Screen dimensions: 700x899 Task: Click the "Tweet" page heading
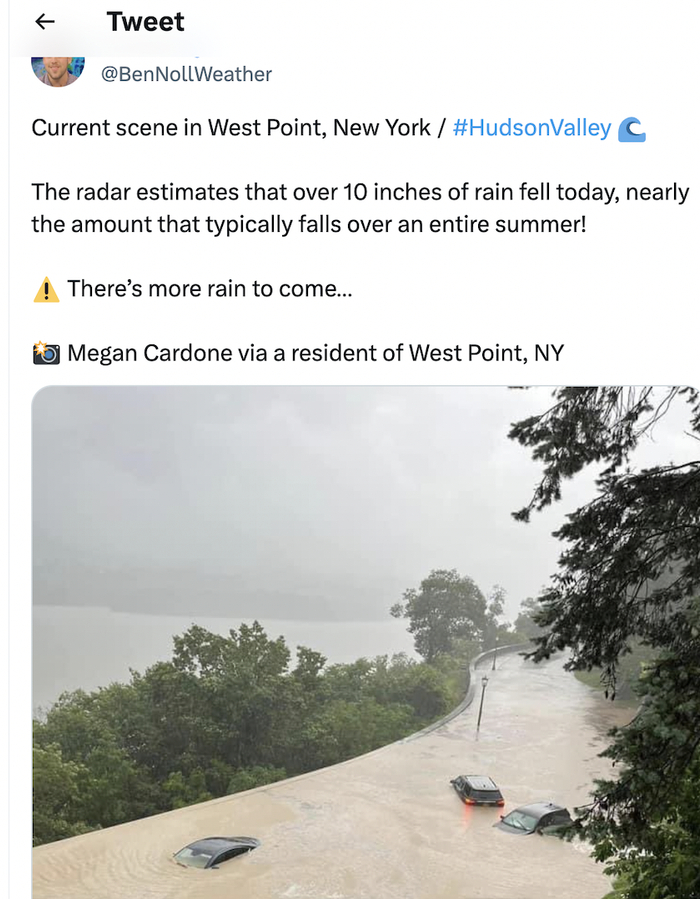pos(145,22)
